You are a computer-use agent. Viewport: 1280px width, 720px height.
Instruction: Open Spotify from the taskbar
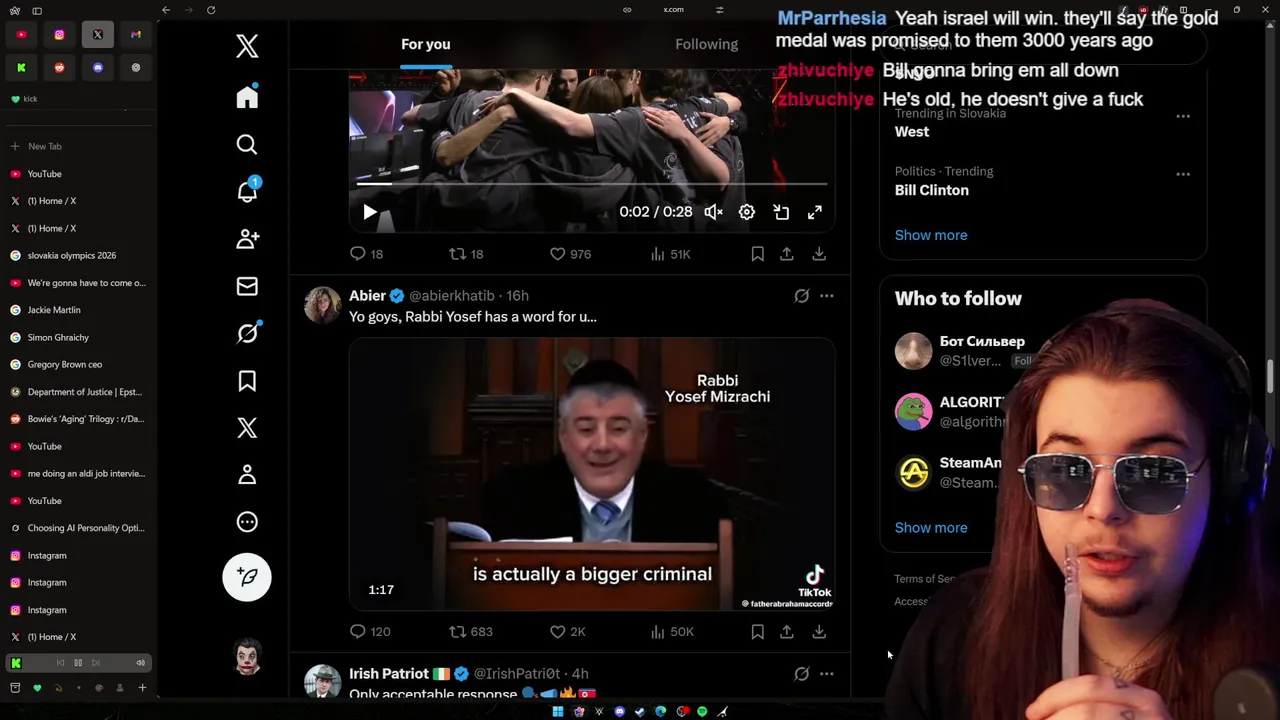tap(702, 712)
